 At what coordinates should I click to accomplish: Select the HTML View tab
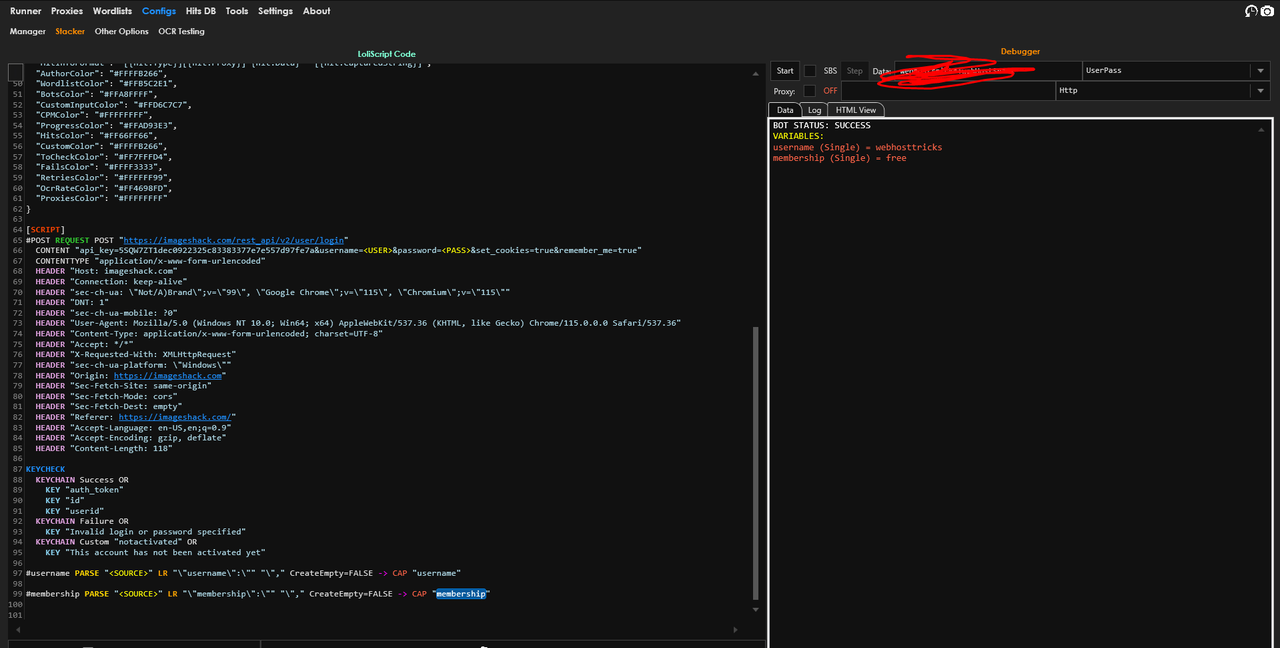(x=856, y=110)
